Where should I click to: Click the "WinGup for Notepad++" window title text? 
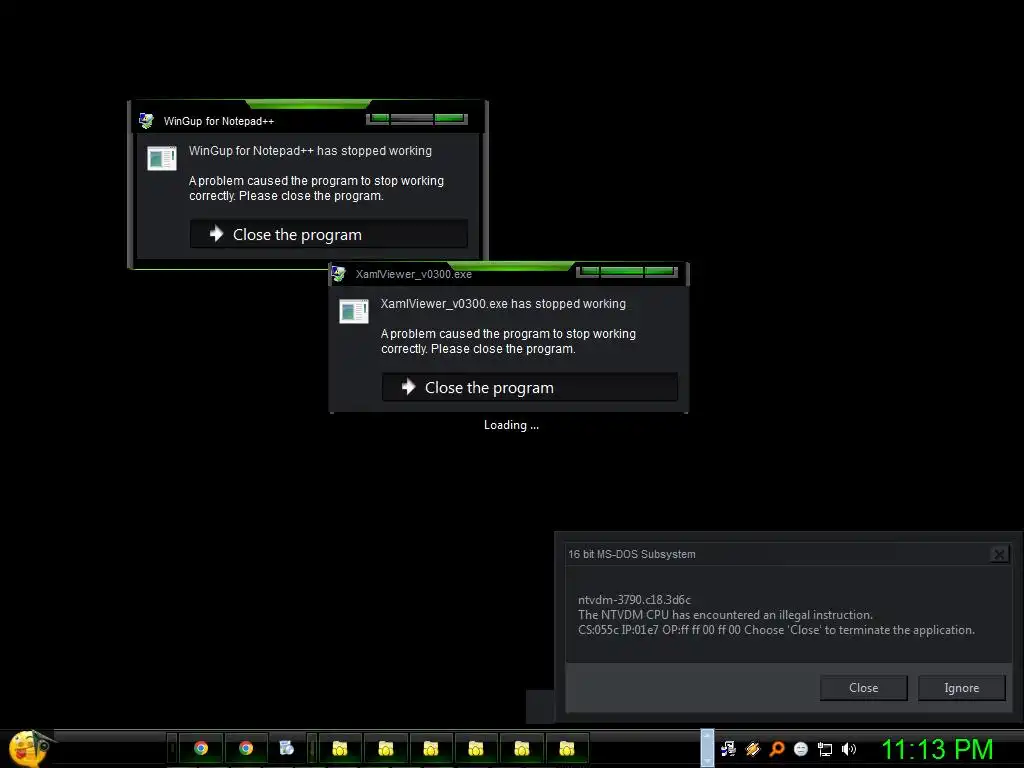219,121
